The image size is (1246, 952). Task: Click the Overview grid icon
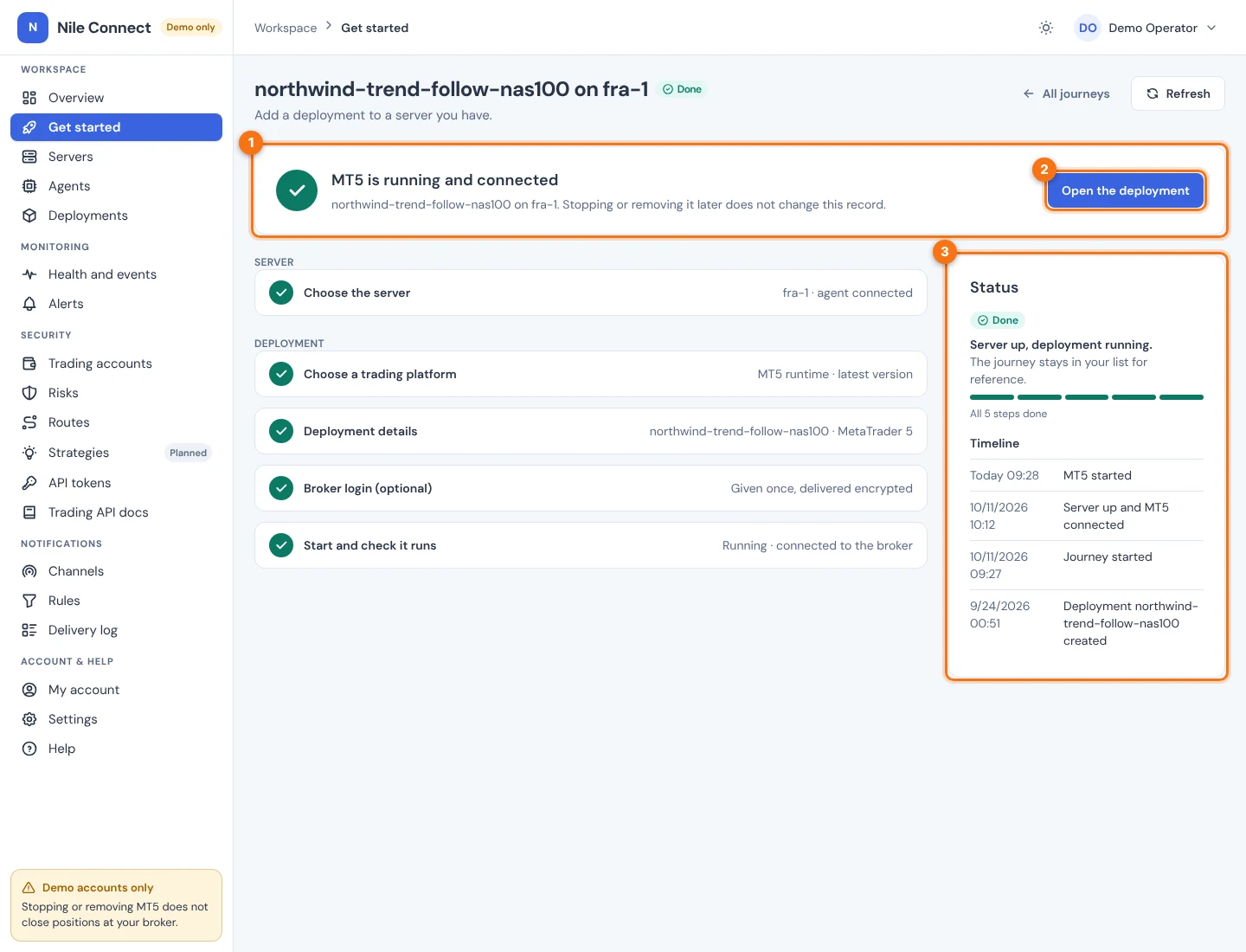(29, 98)
